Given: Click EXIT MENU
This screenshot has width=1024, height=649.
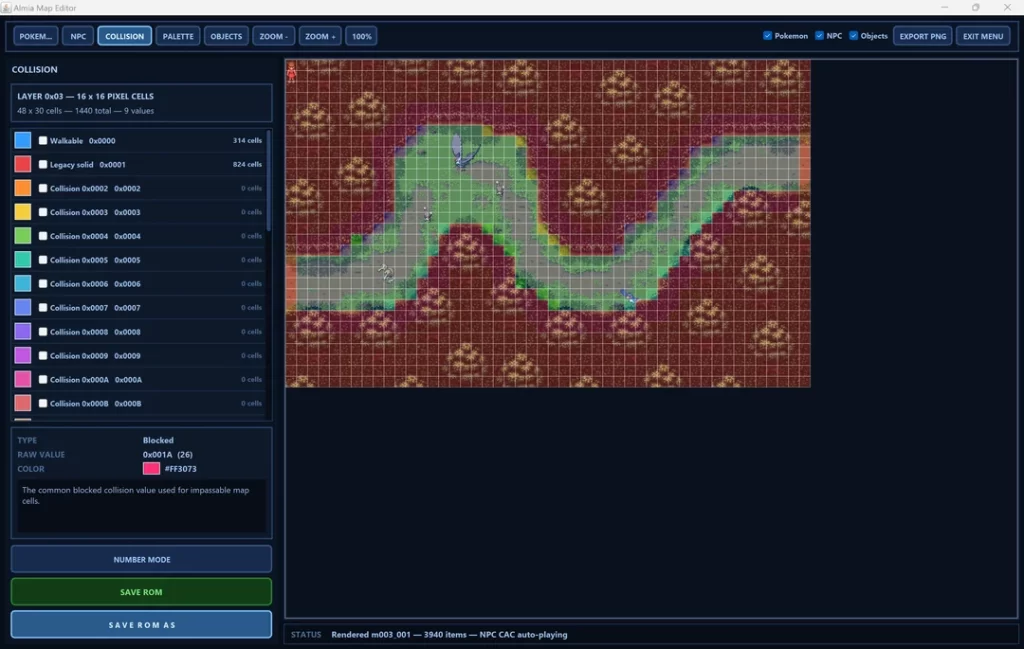Looking at the screenshot, I should 983,36.
